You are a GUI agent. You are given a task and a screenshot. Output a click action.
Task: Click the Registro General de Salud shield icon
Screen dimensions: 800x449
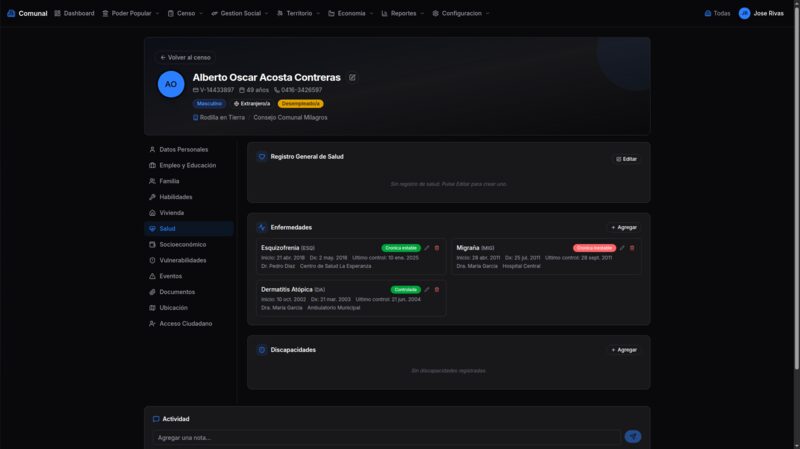click(x=262, y=157)
